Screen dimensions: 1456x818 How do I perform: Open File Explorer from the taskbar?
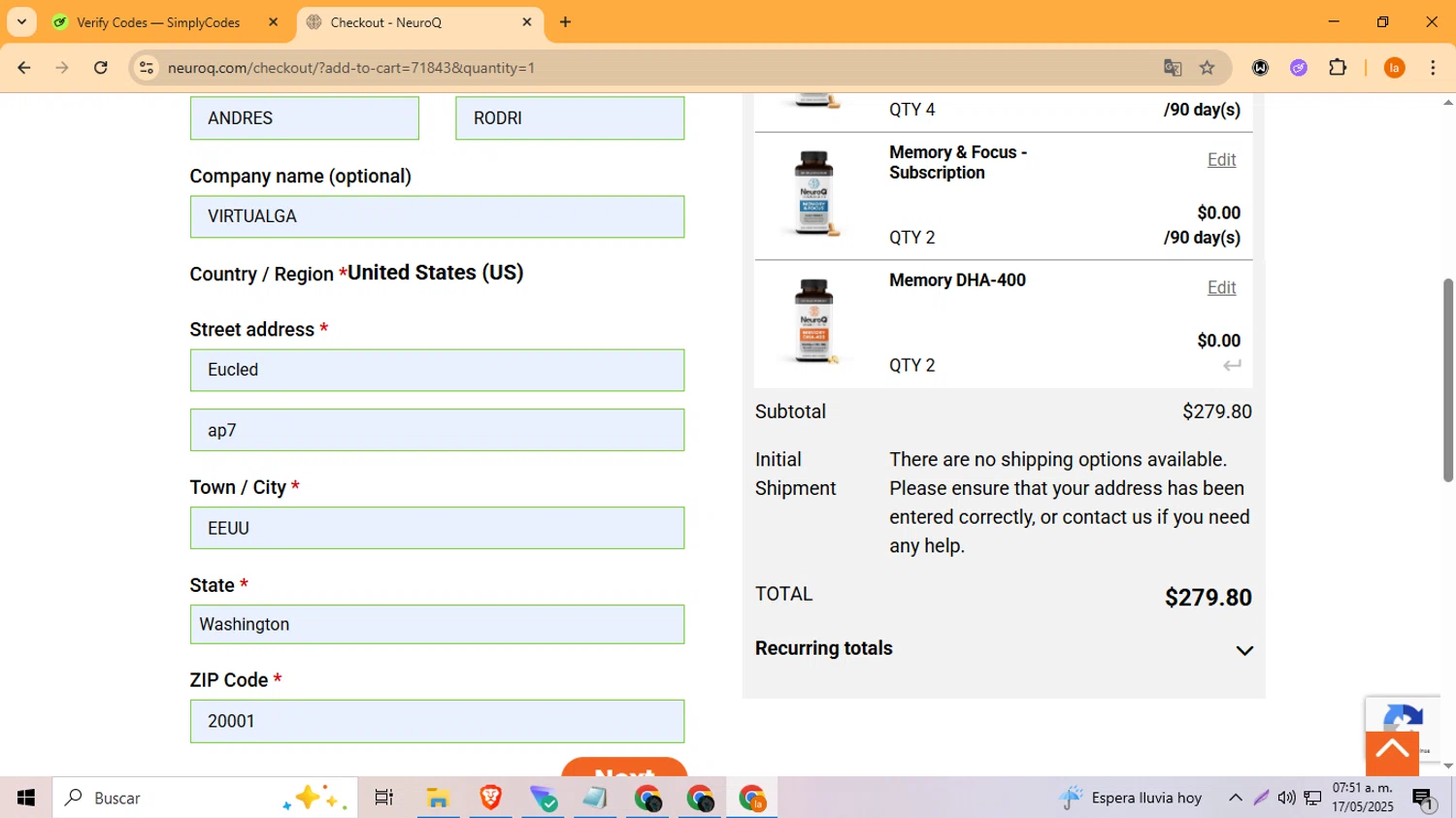[x=438, y=798]
